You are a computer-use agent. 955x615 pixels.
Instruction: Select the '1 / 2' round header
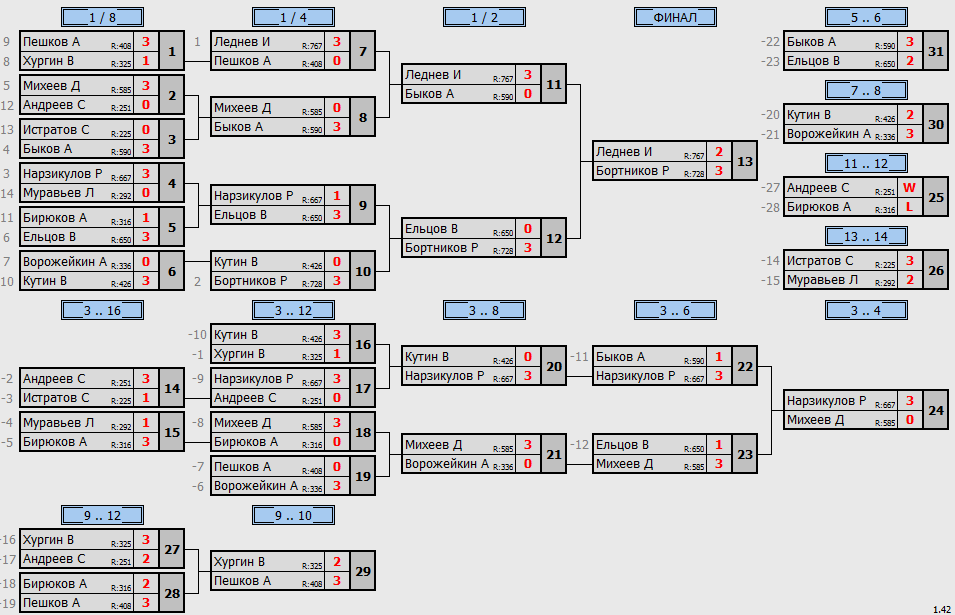[x=484, y=17]
